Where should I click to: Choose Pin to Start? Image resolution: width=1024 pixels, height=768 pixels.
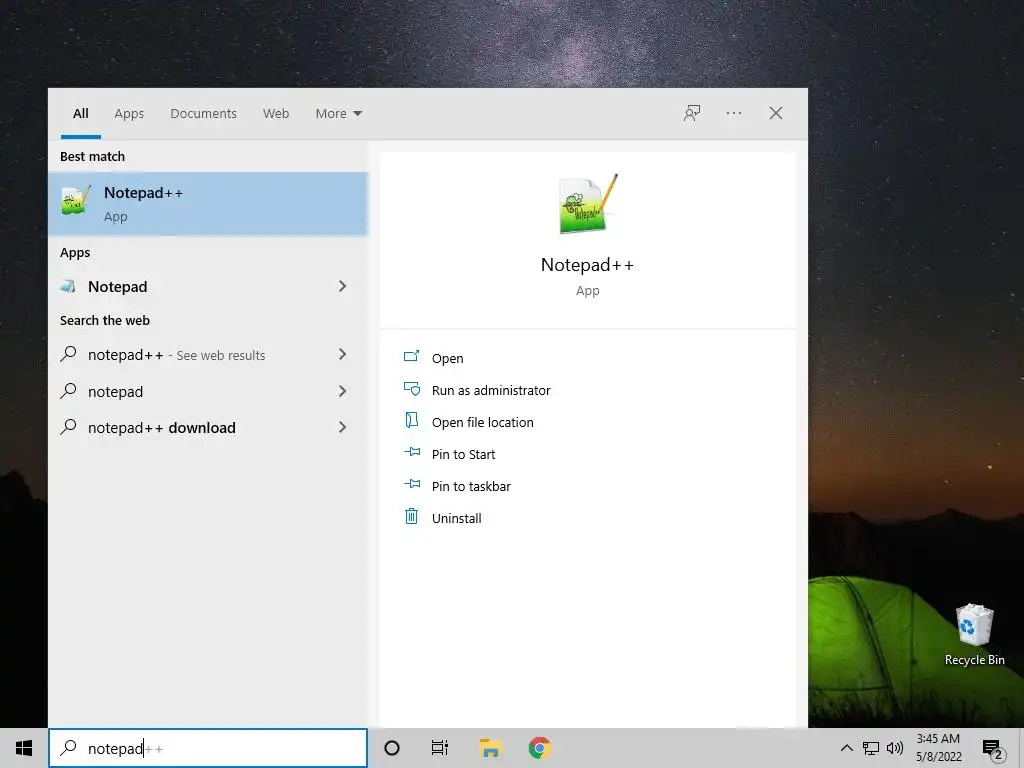[x=449, y=454]
